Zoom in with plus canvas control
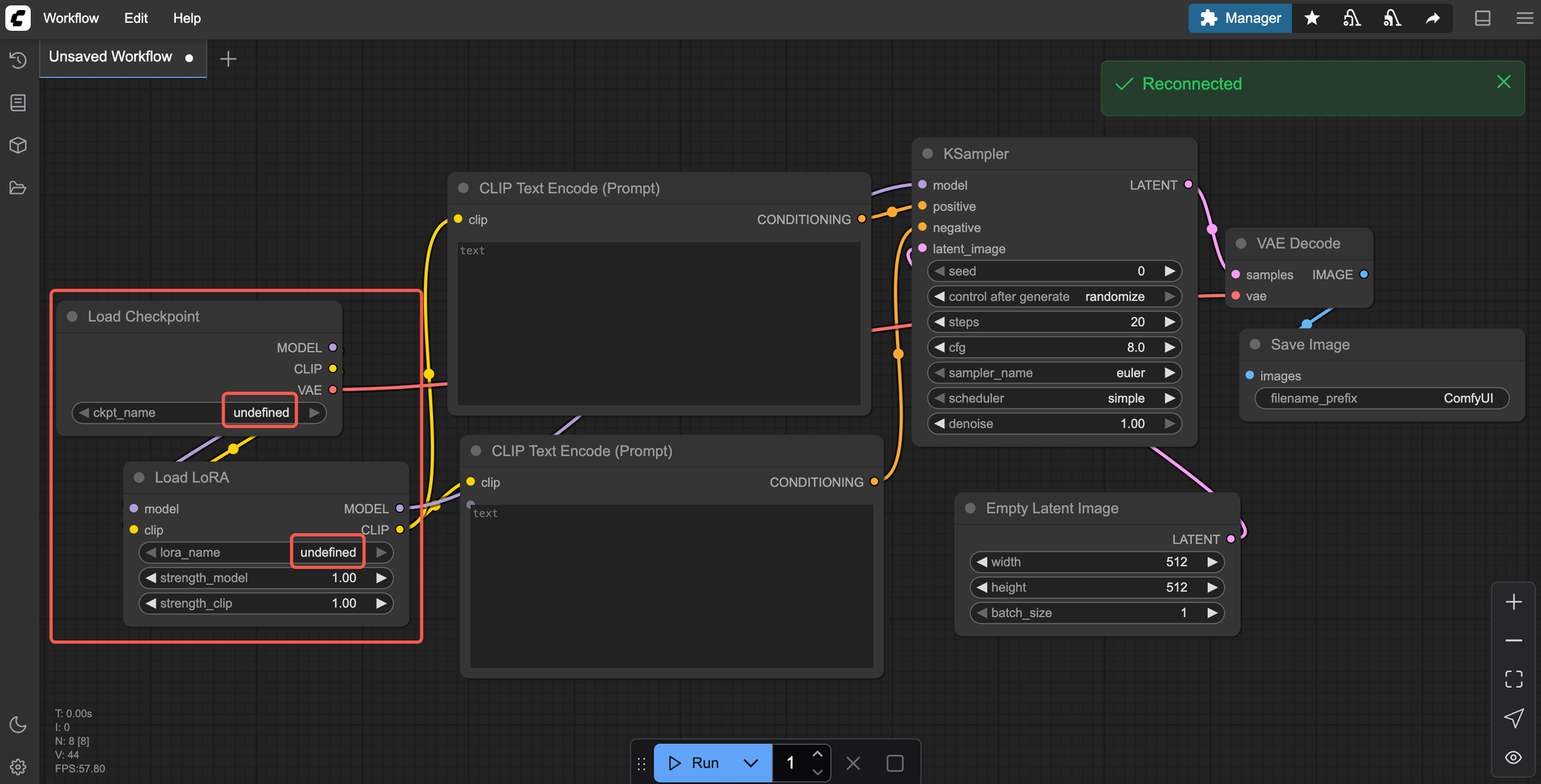Image resolution: width=1541 pixels, height=784 pixels. click(1513, 602)
